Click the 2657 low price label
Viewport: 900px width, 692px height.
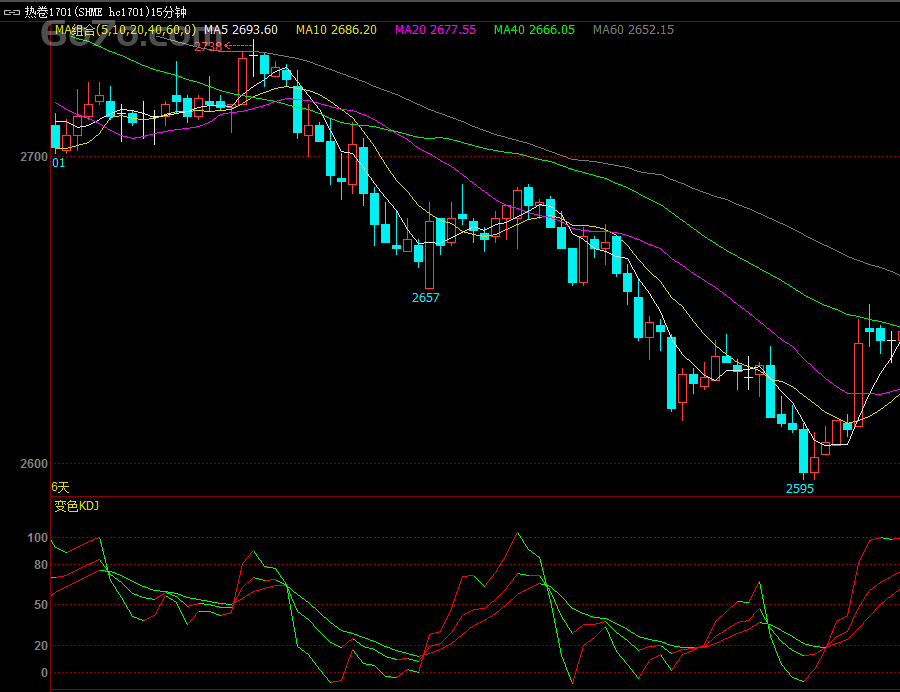(x=425, y=297)
